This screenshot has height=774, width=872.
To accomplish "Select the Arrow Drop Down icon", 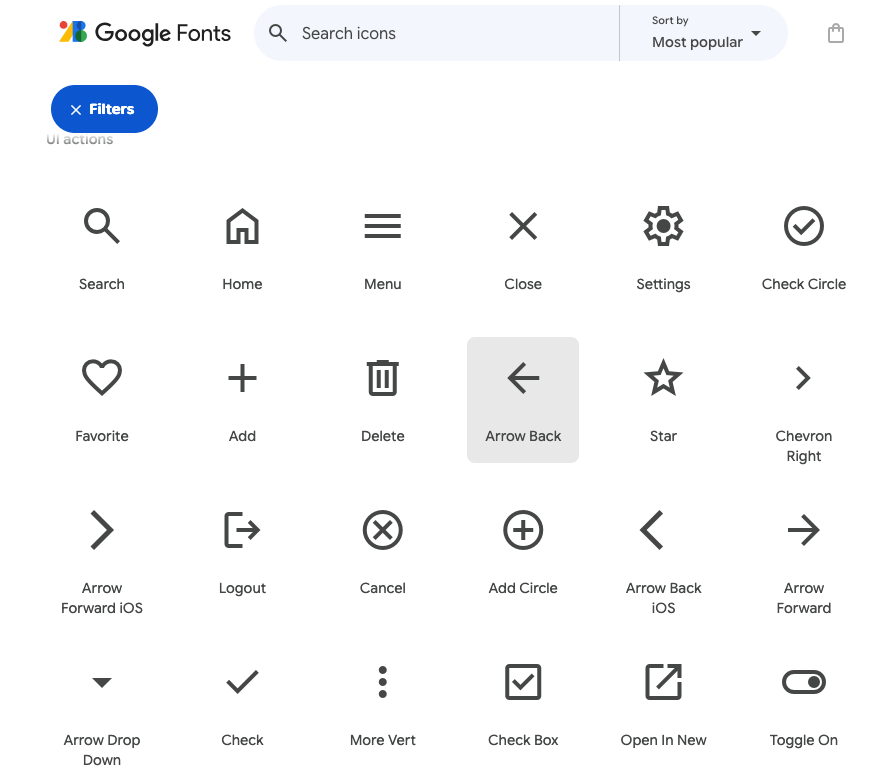I will [x=102, y=683].
